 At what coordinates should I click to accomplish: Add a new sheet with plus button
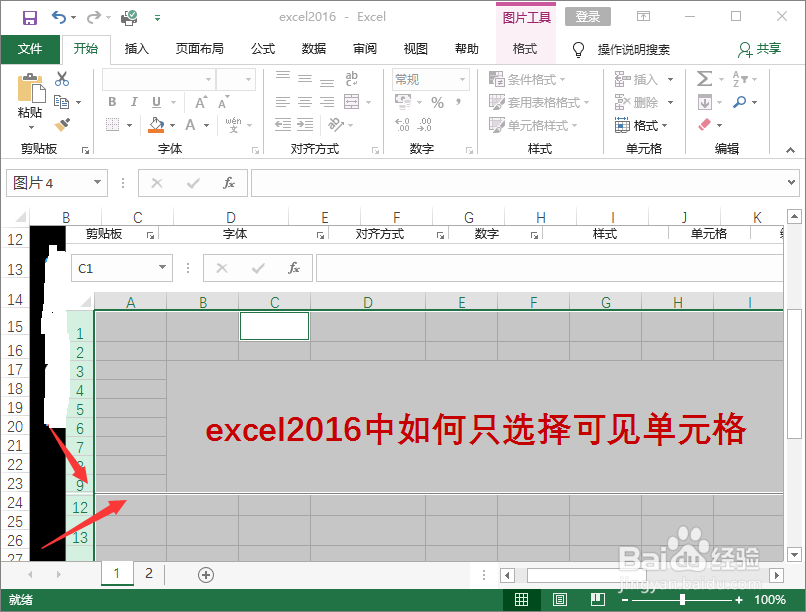coord(206,574)
